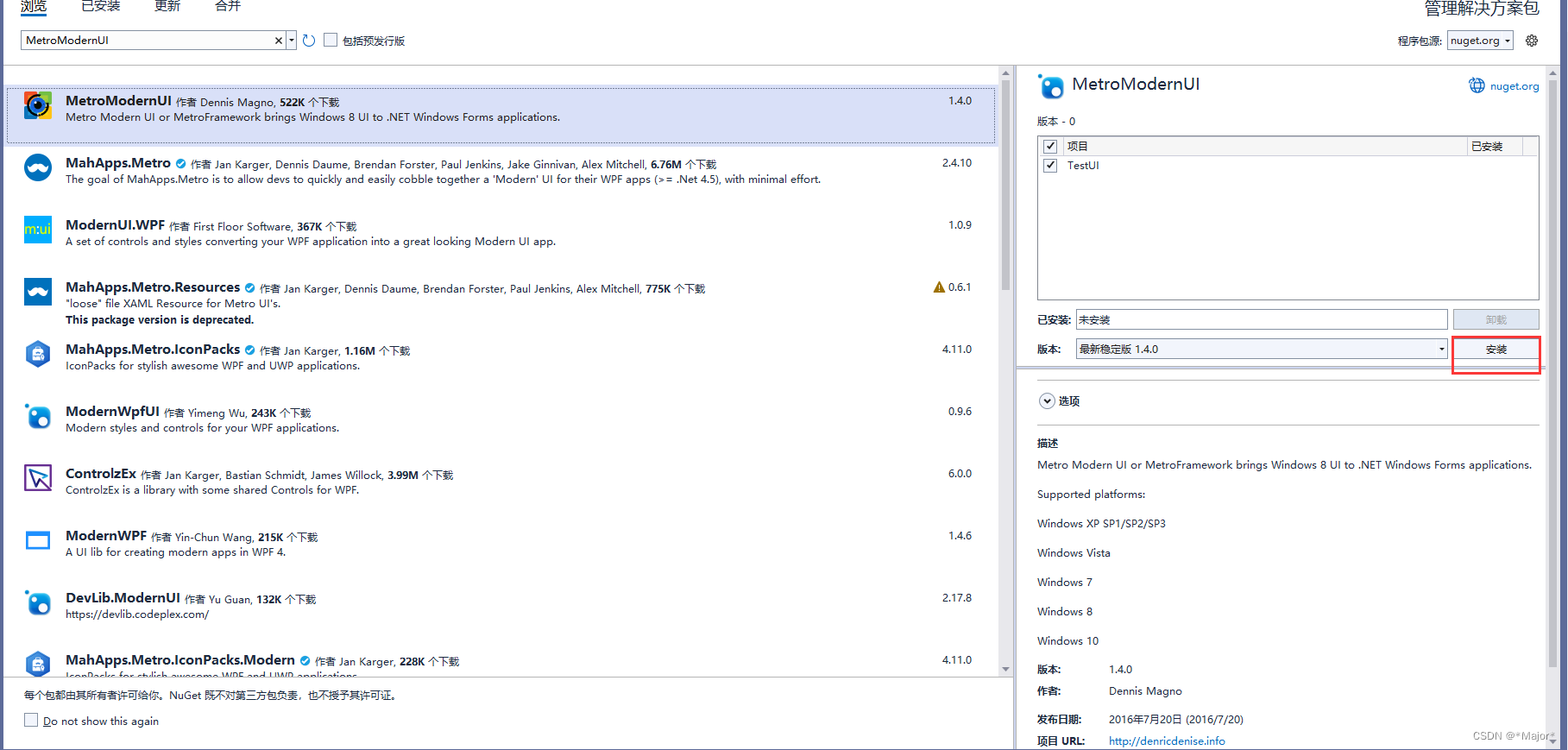
Task: Click the ModernWPF window package icon
Action: pos(38,540)
